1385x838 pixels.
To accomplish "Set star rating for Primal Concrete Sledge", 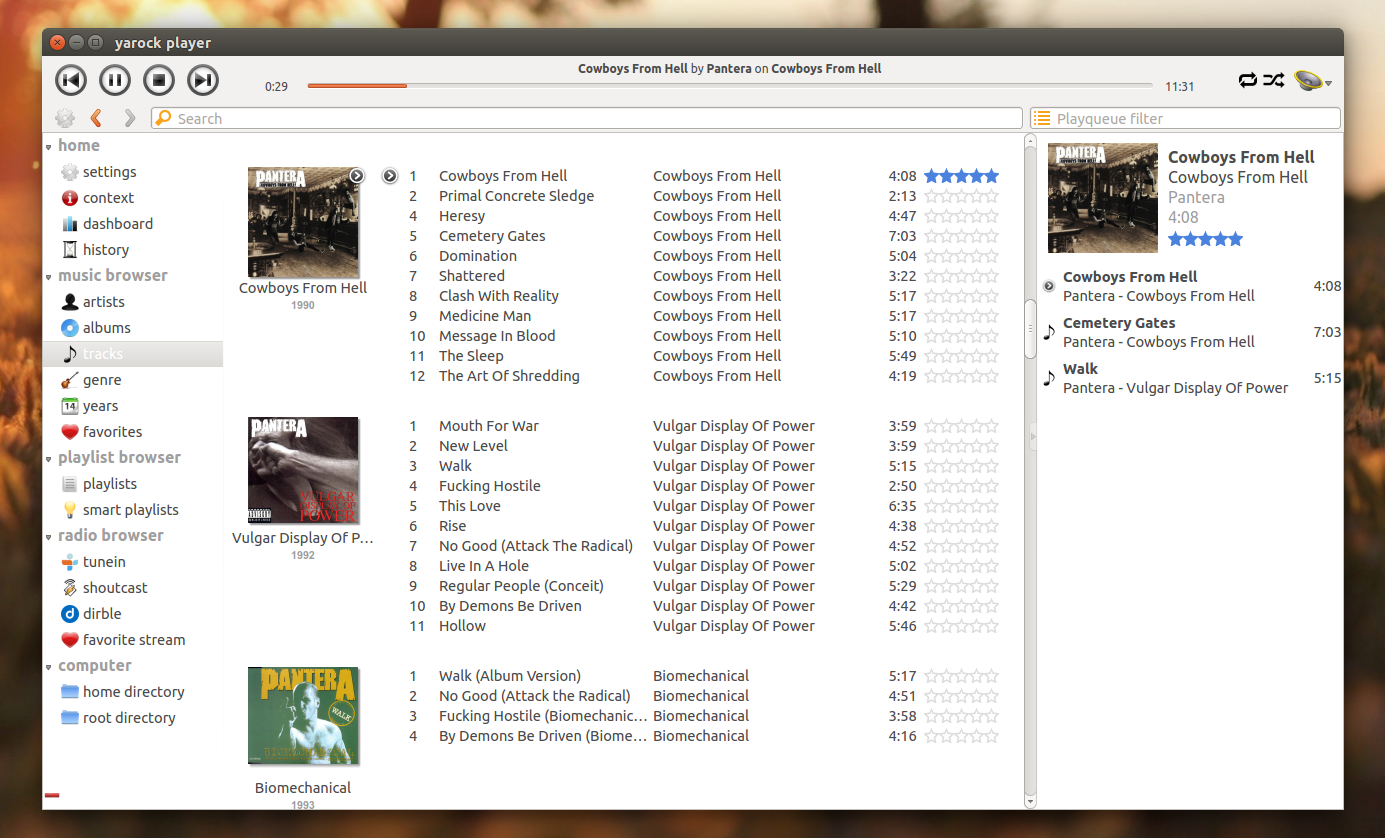I will point(961,196).
